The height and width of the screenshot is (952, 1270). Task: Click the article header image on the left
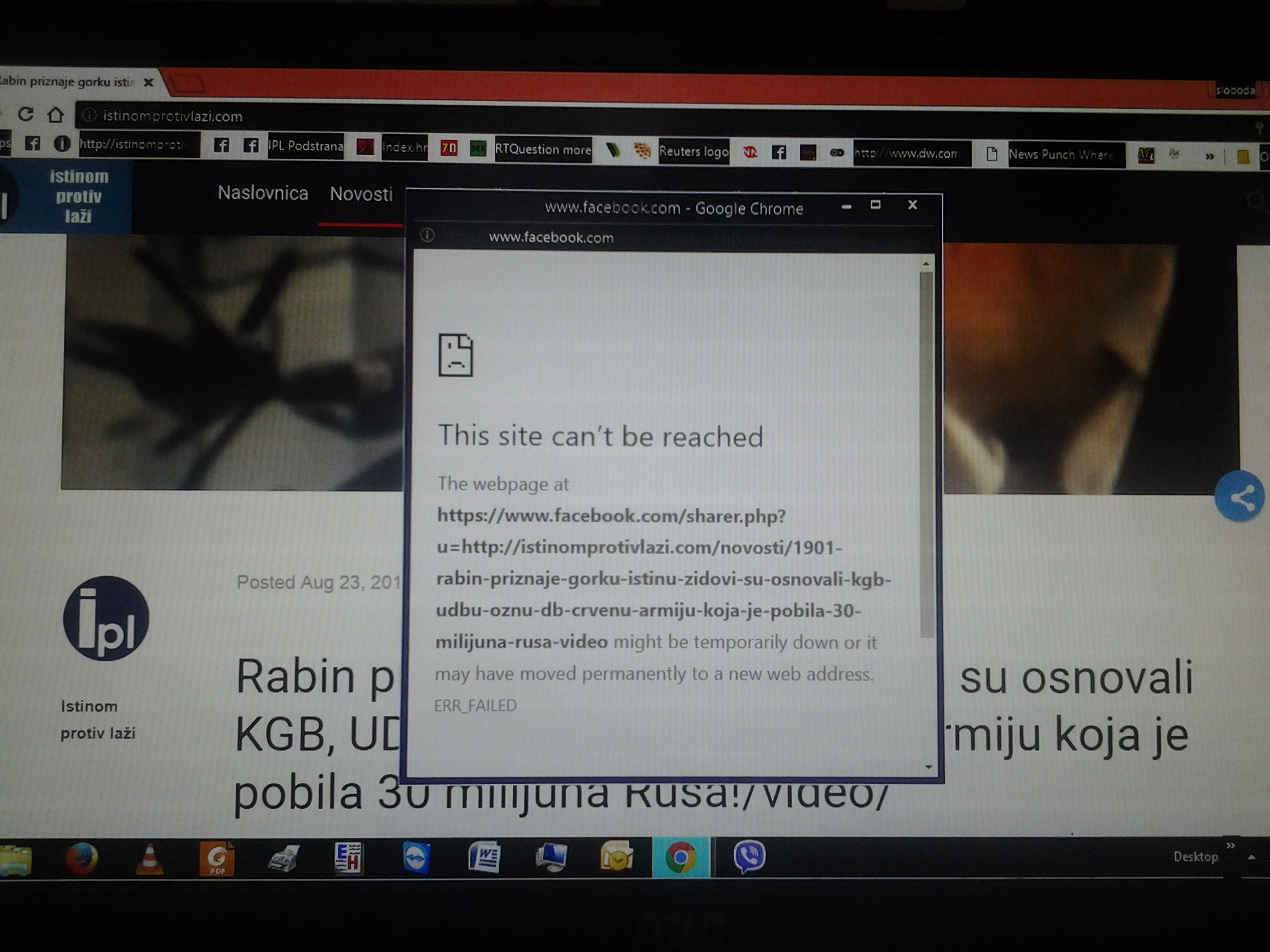pyautogui.click(x=233, y=364)
